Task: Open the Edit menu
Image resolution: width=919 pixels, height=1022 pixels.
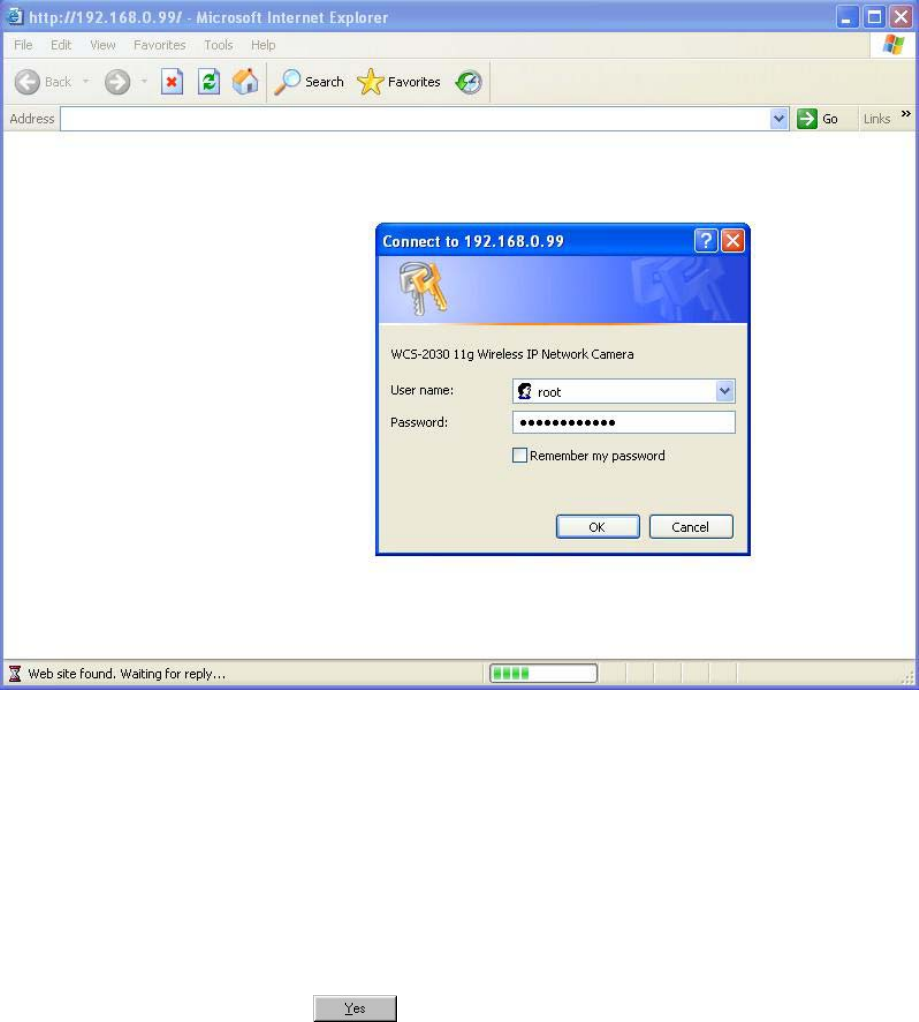Action: tap(61, 45)
